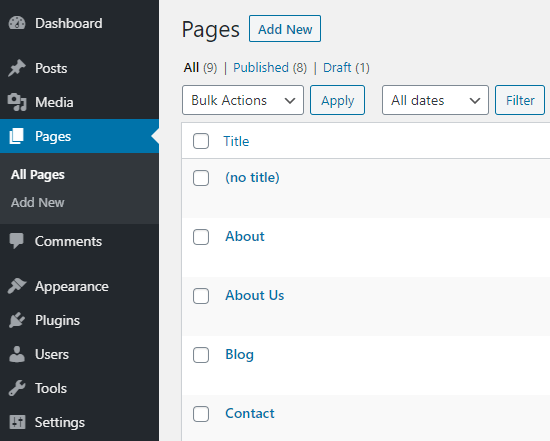Image resolution: width=550 pixels, height=441 pixels.
Task: Open the Add New sidebar submenu item
Action: (x=38, y=202)
